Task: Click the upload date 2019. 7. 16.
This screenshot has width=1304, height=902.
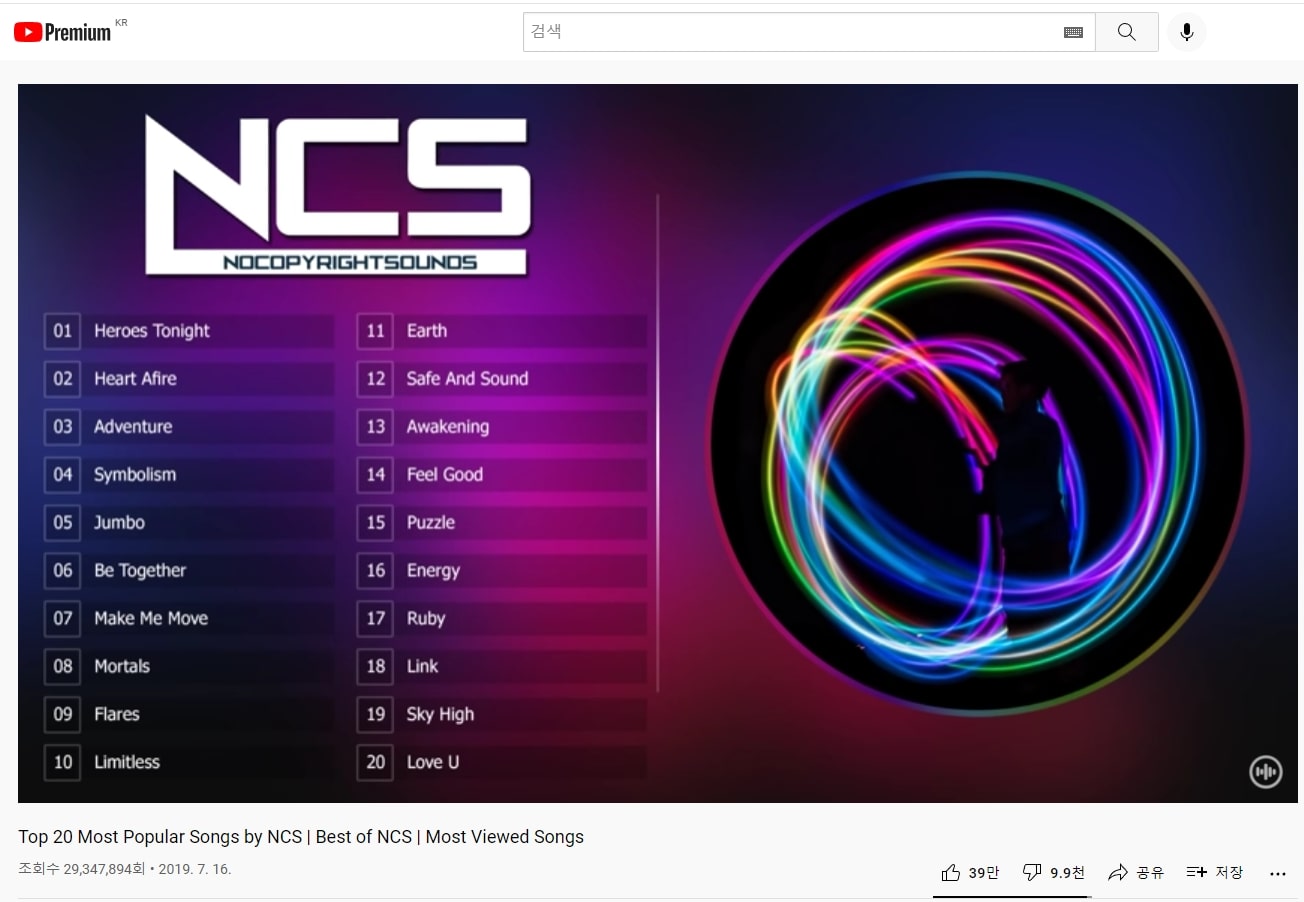Action: click(195, 869)
